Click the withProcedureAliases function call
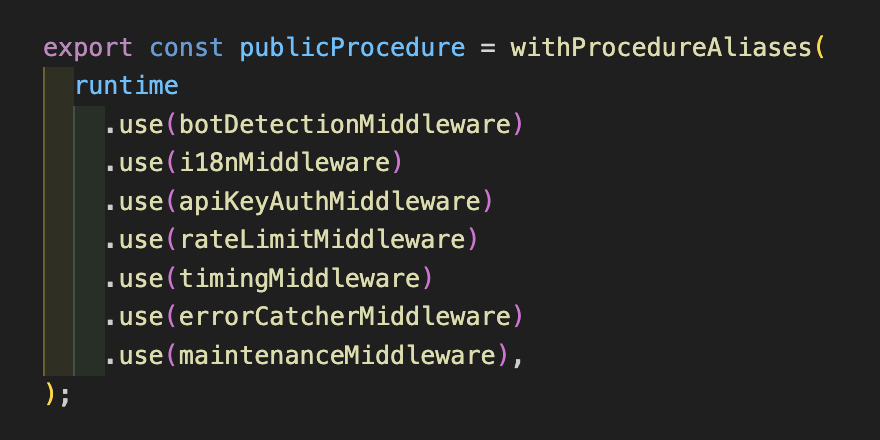The image size is (880, 440). (x=662, y=47)
